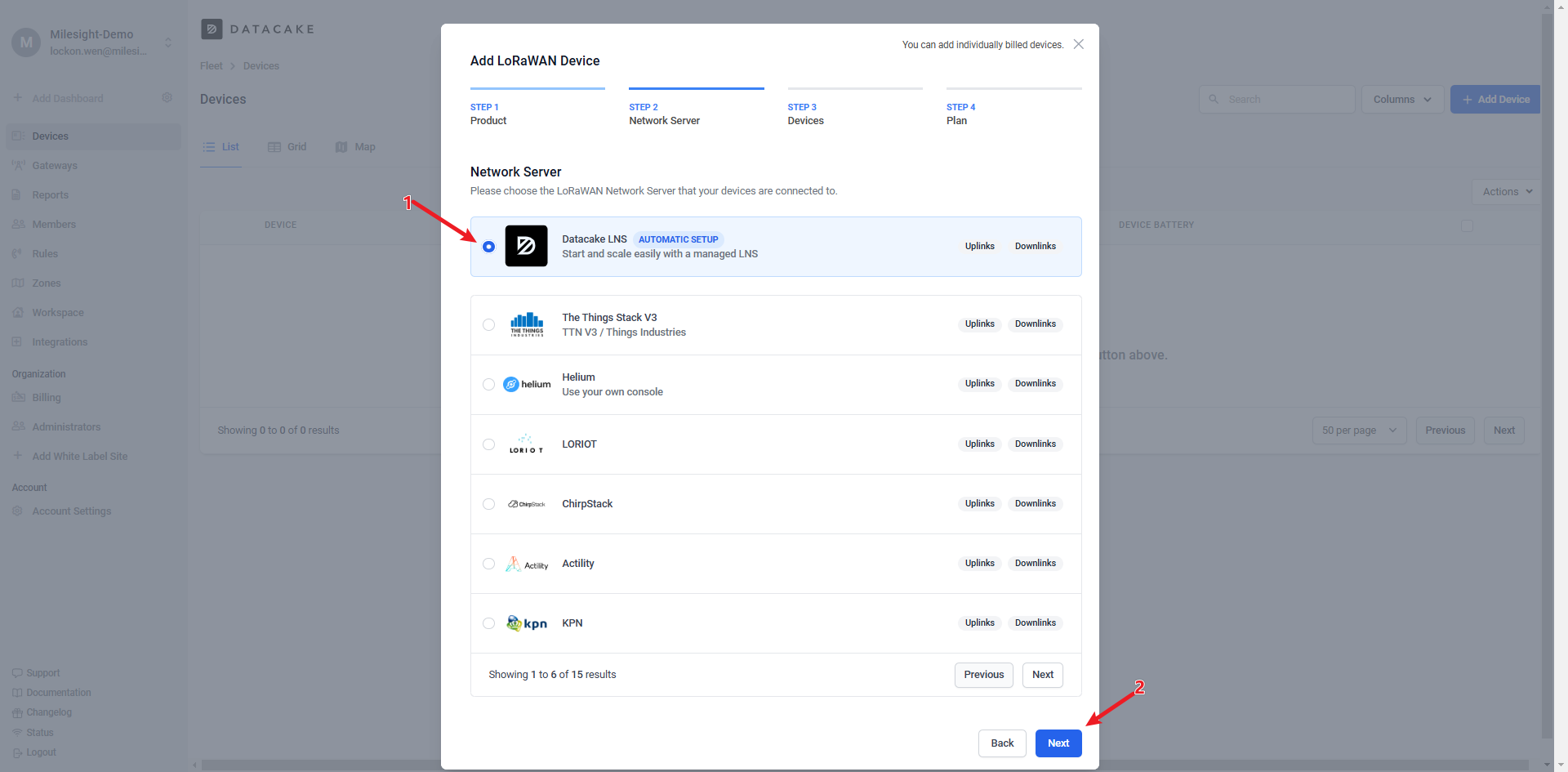The width and height of the screenshot is (1568, 772).
Task: Click the Datacake logo in header
Action: [258, 29]
